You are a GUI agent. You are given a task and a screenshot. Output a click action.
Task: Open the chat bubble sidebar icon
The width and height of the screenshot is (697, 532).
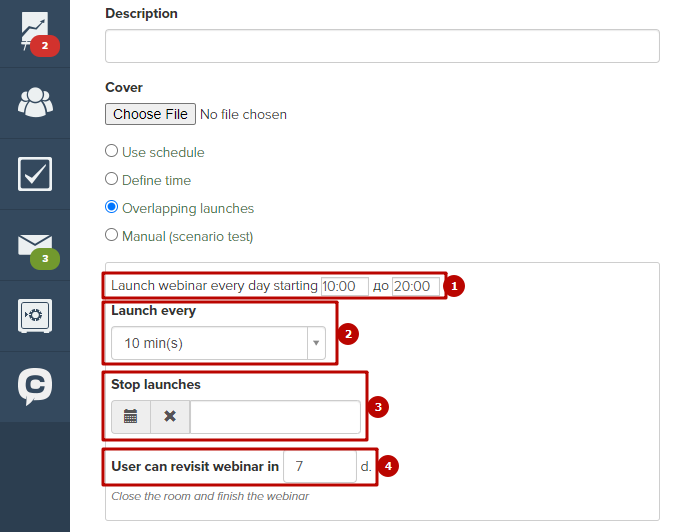click(x=35, y=386)
